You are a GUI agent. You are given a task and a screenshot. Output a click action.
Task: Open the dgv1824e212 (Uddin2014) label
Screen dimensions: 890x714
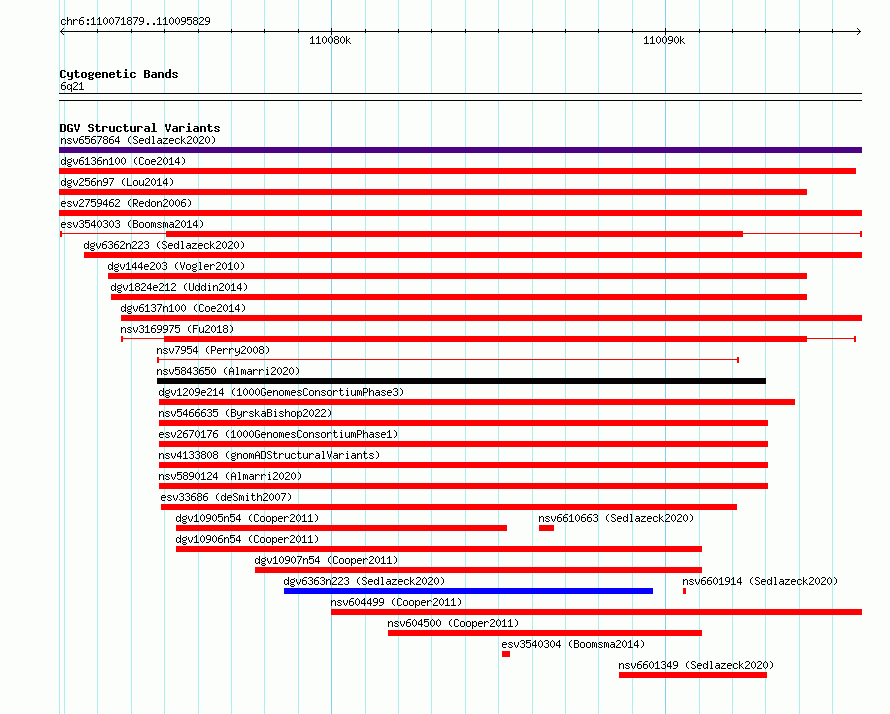[x=179, y=287]
